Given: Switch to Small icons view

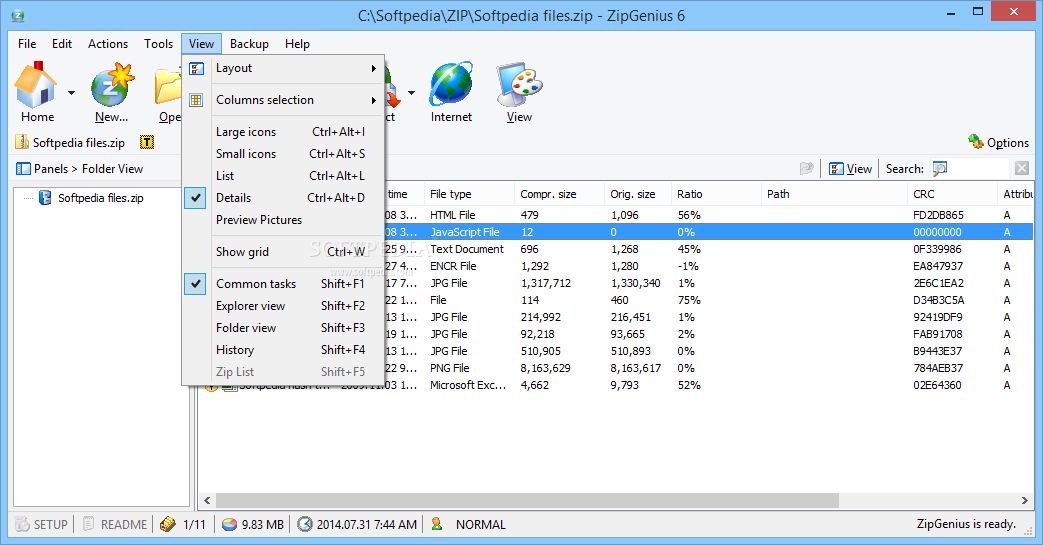Looking at the screenshot, I should click(283, 154).
